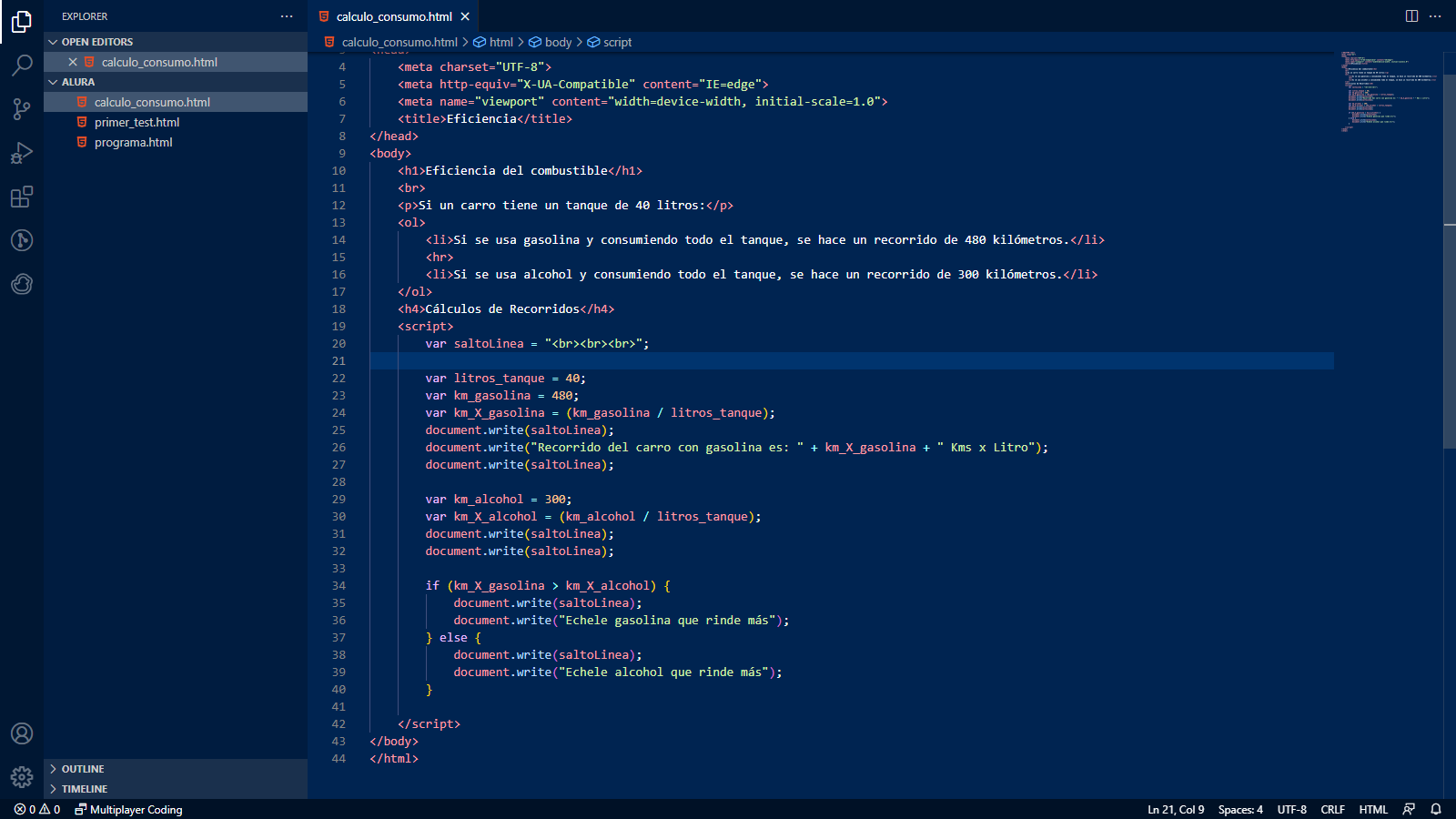Click the editor vertical scrollbar
The height and width of the screenshot is (819, 1456).
point(1450,261)
